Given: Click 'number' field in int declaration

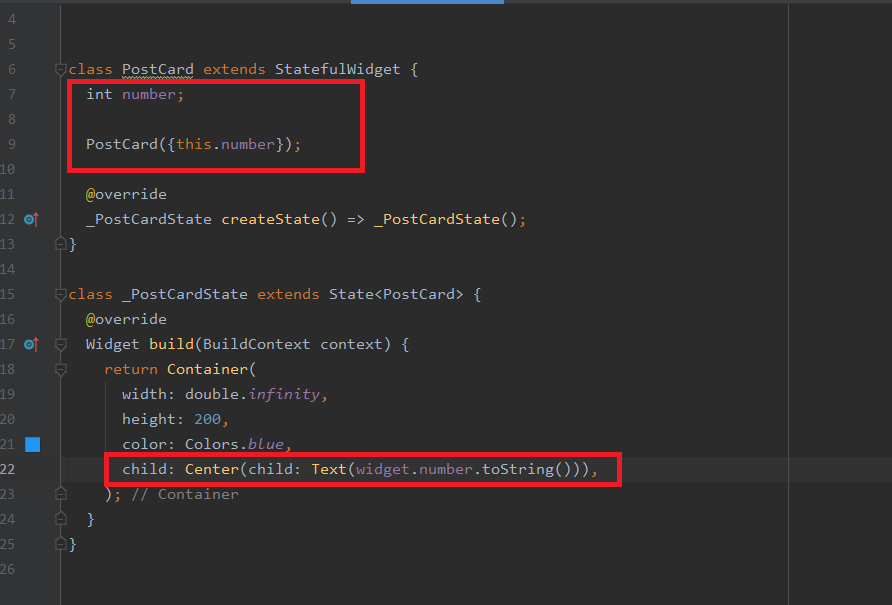Looking at the screenshot, I should click(148, 94).
